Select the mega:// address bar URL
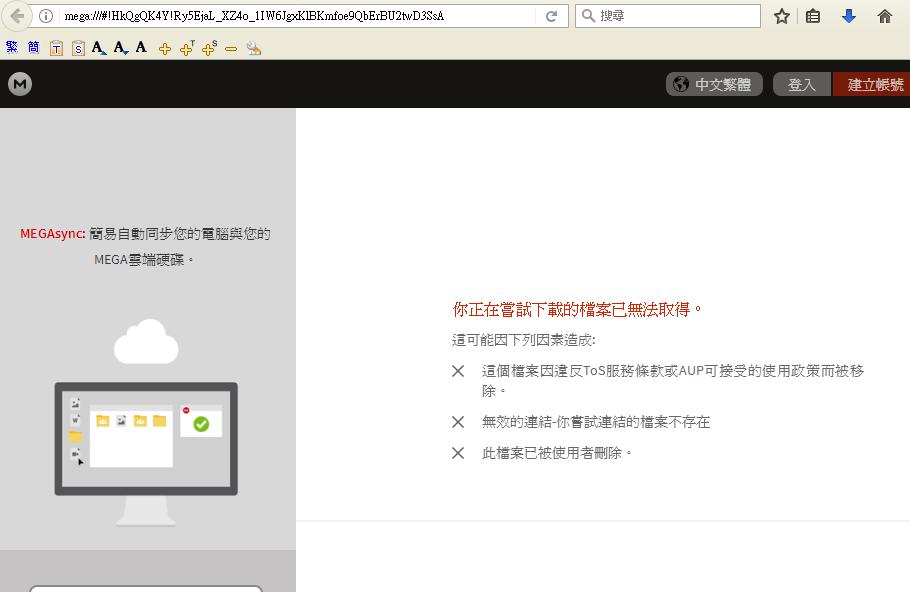The image size is (910, 592). 254,16
